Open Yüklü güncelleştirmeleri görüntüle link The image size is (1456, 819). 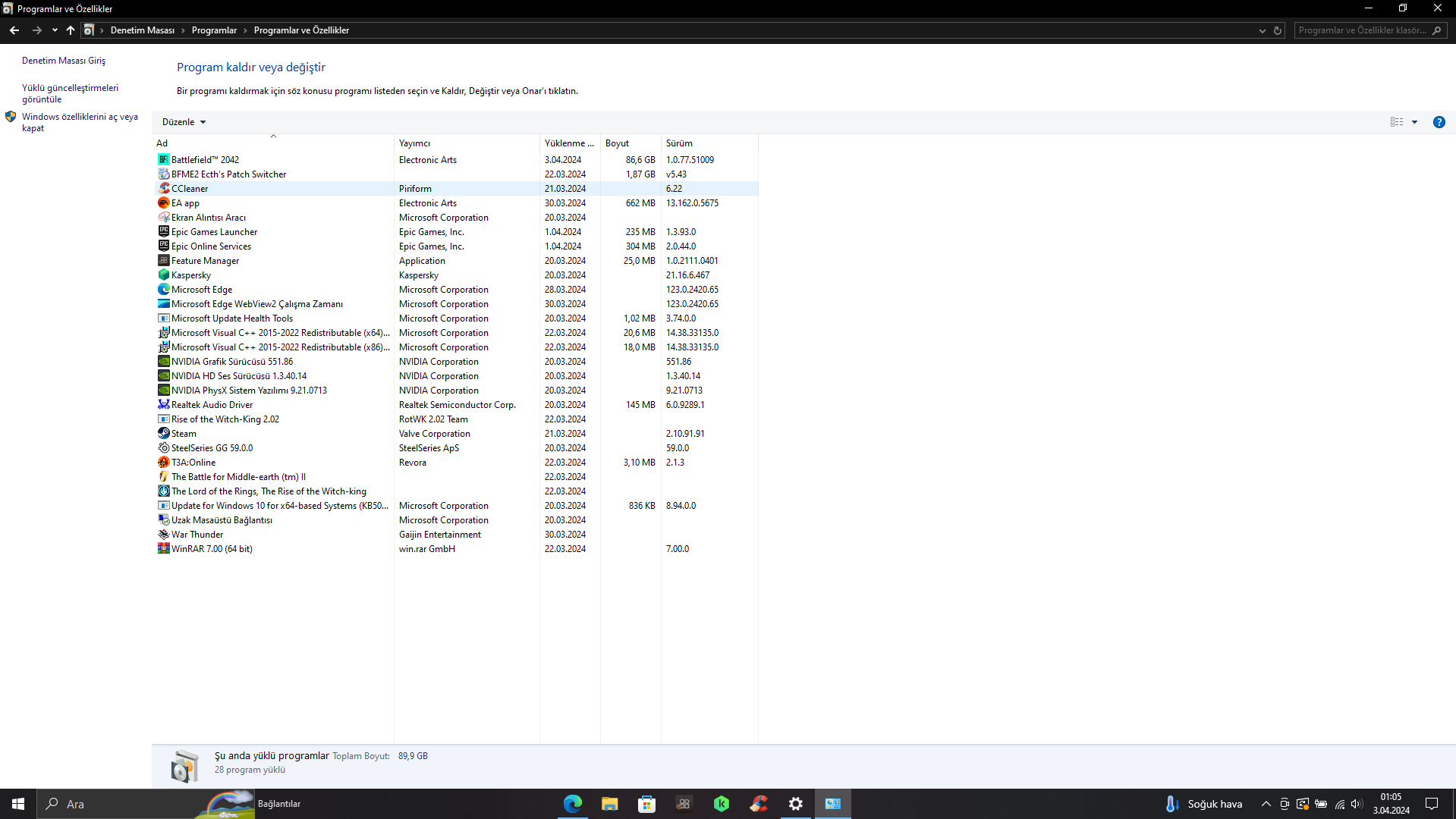click(70, 94)
